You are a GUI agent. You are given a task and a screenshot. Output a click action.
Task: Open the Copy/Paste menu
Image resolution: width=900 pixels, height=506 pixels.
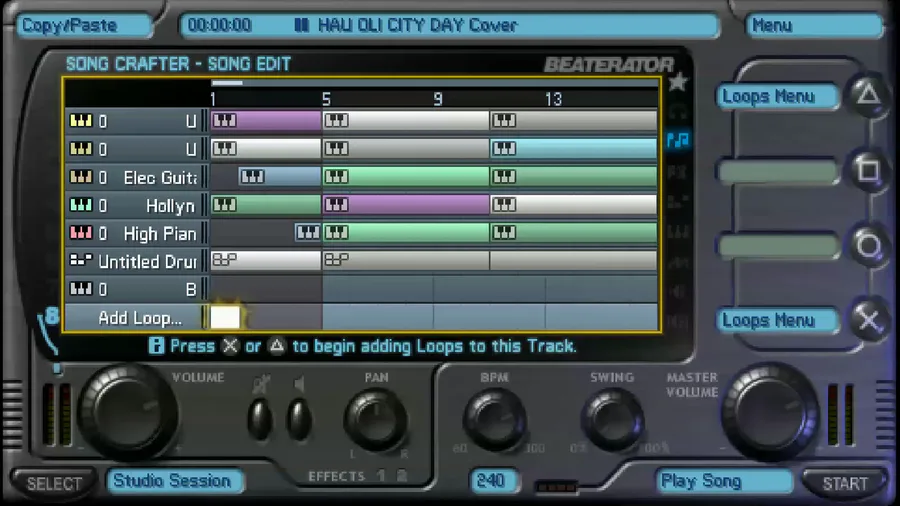[84, 26]
